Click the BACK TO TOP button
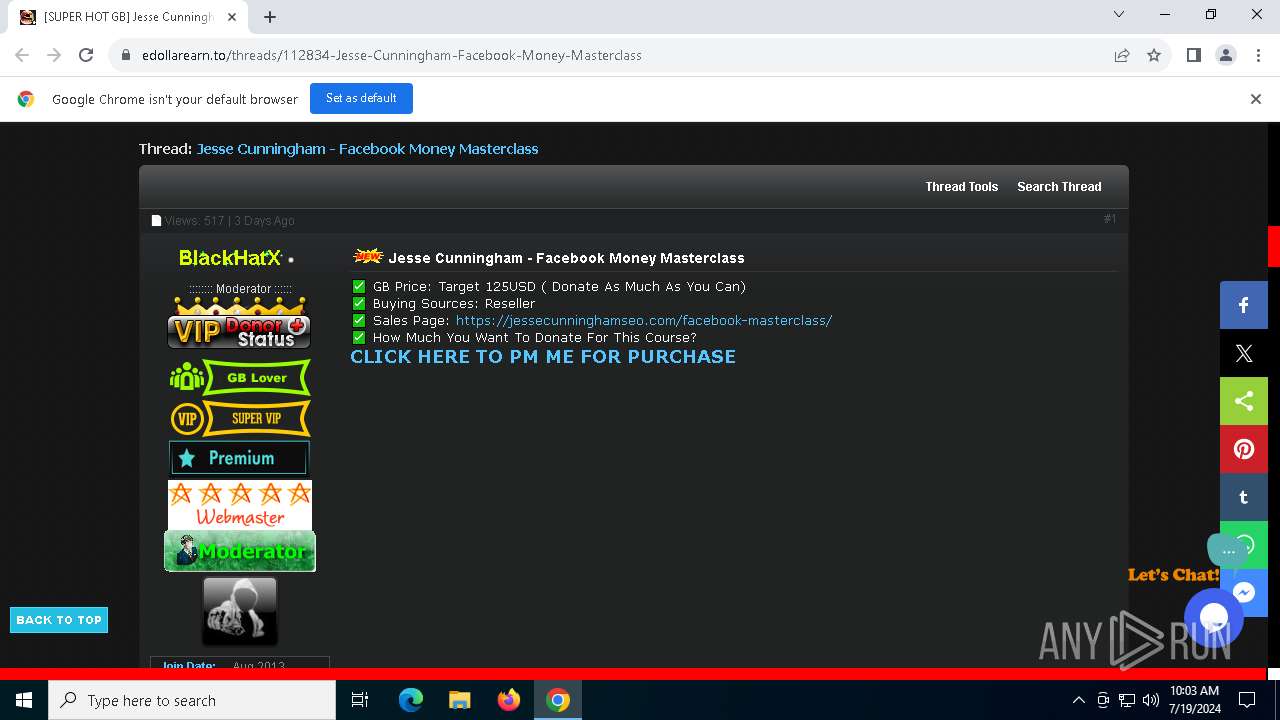1280x720 pixels. pyautogui.click(x=59, y=620)
